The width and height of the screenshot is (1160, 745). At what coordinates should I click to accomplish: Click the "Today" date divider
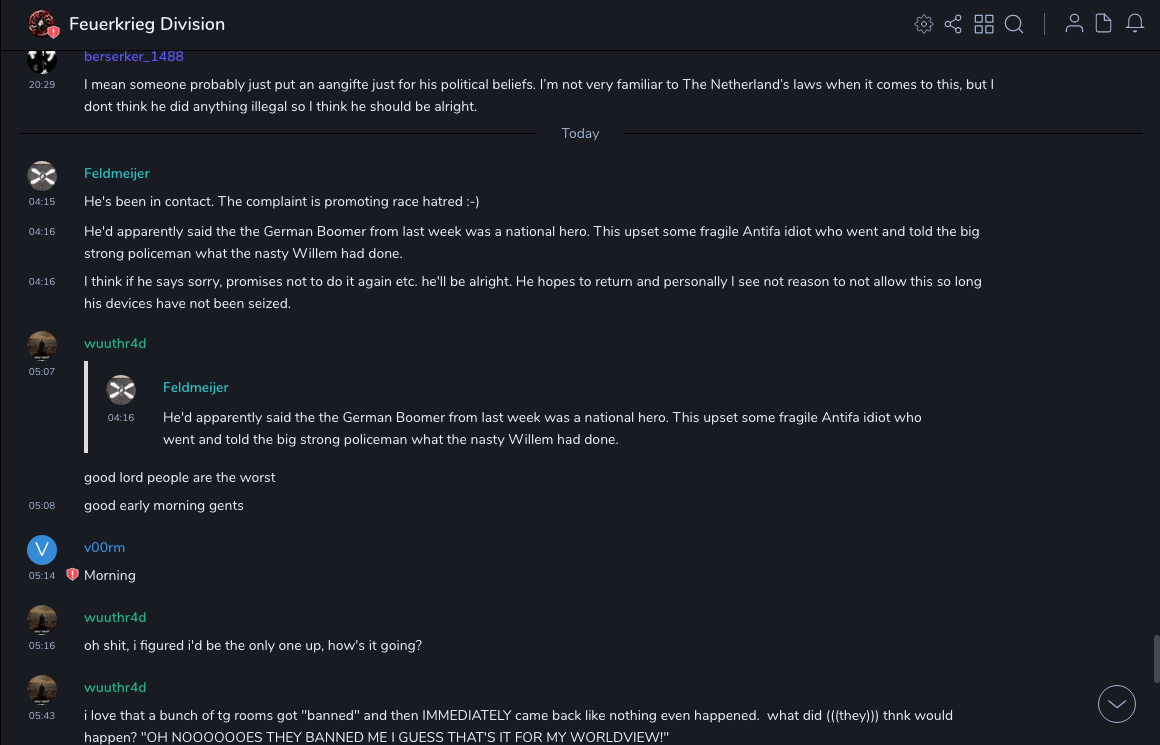[580, 133]
